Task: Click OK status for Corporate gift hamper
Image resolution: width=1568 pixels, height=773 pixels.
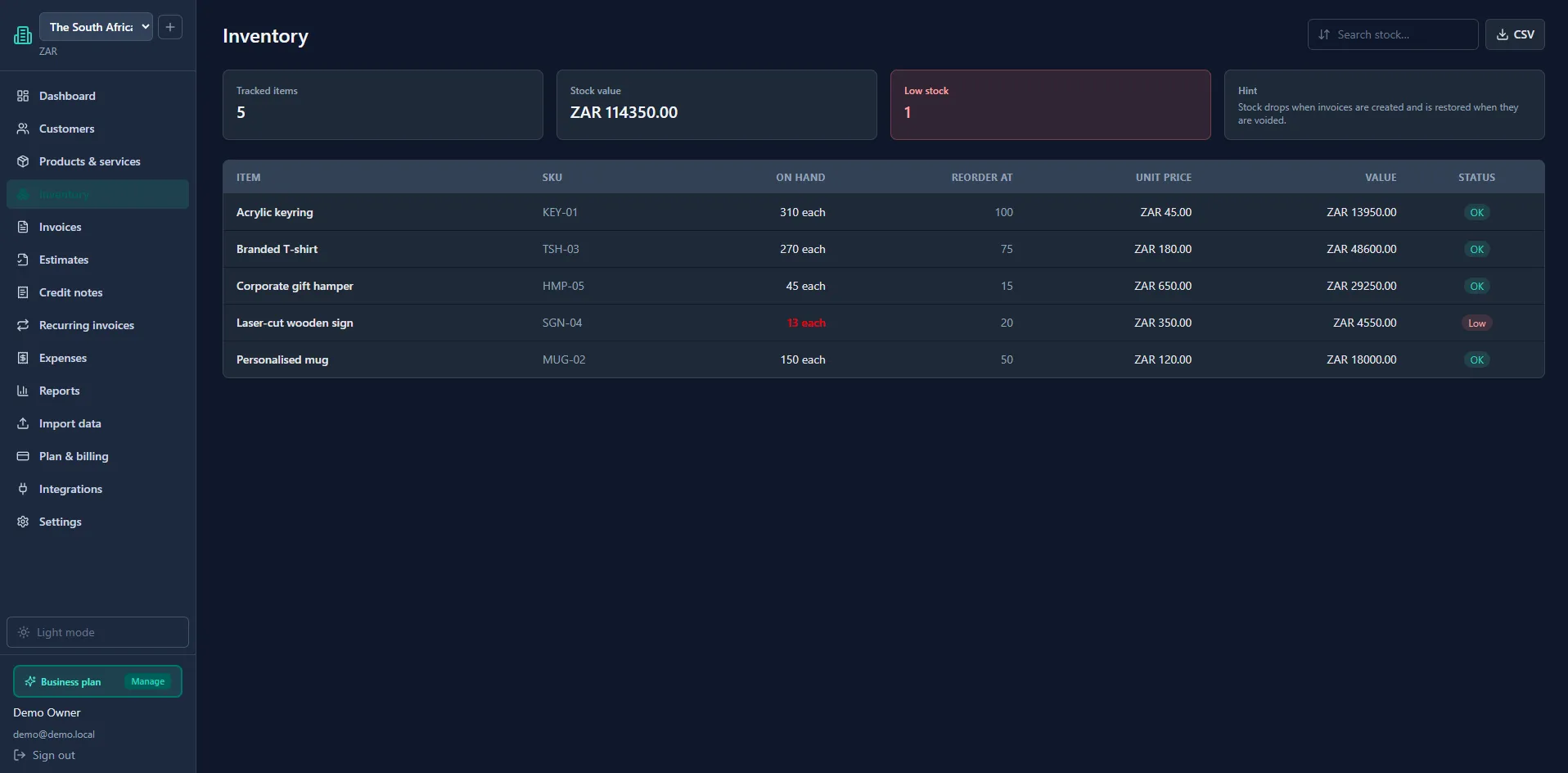Action: click(x=1476, y=286)
